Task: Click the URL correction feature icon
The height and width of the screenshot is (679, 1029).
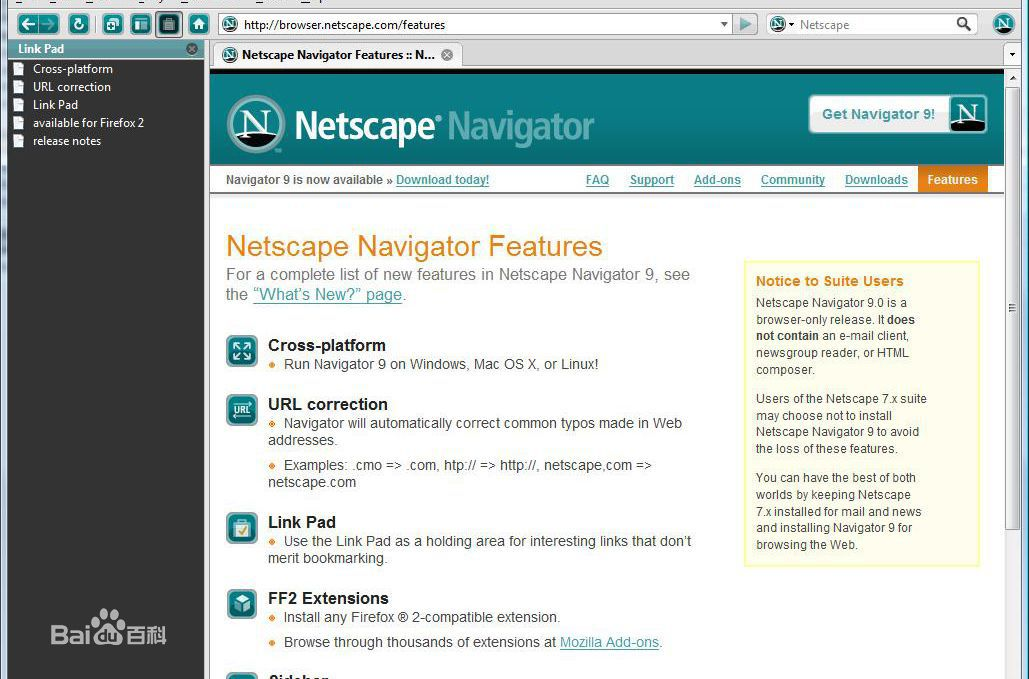Action: (242, 410)
